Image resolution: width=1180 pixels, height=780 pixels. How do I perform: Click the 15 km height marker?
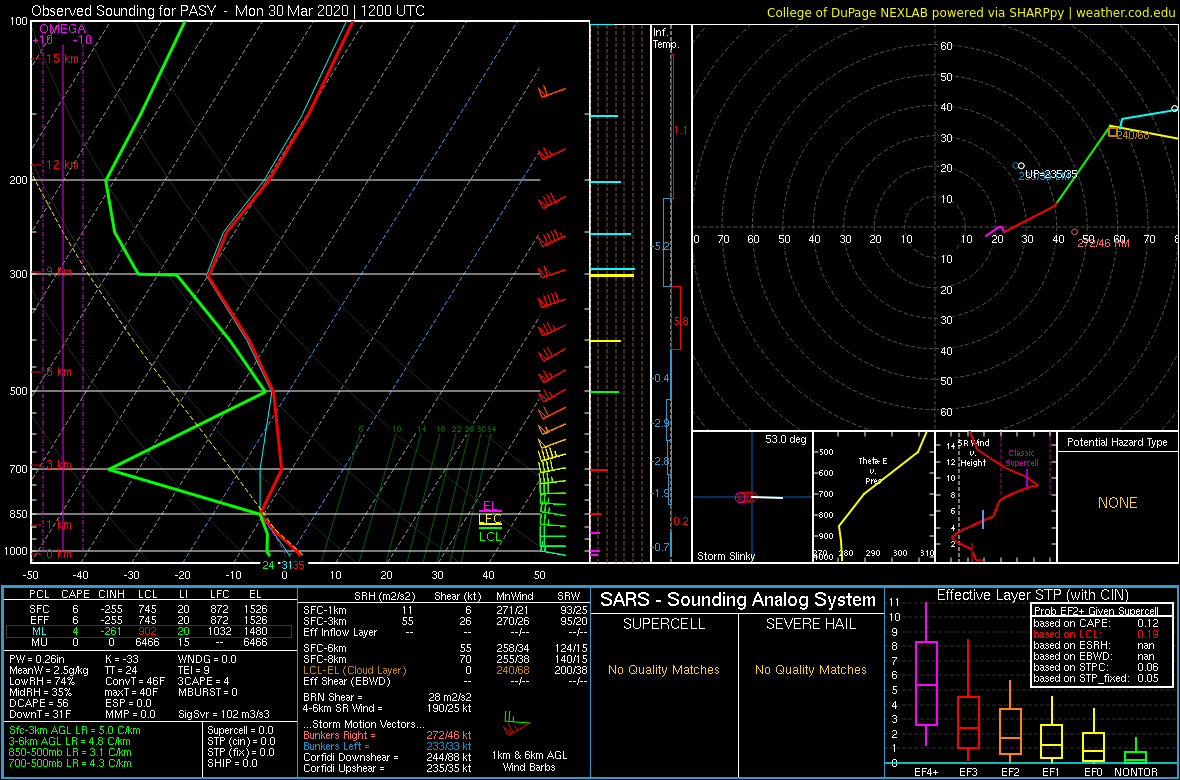(62, 59)
